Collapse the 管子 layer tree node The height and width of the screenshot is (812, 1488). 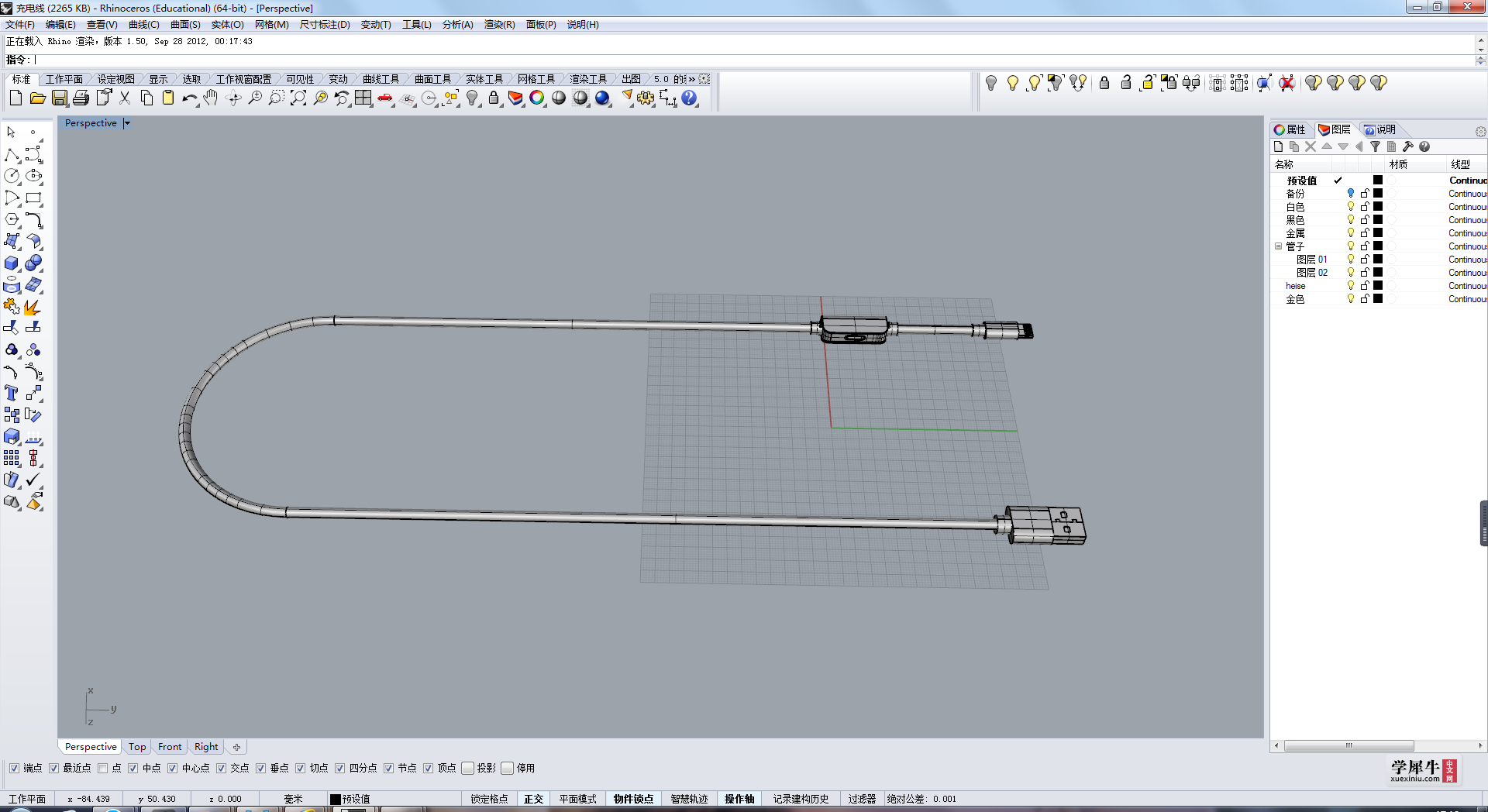(1279, 246)
